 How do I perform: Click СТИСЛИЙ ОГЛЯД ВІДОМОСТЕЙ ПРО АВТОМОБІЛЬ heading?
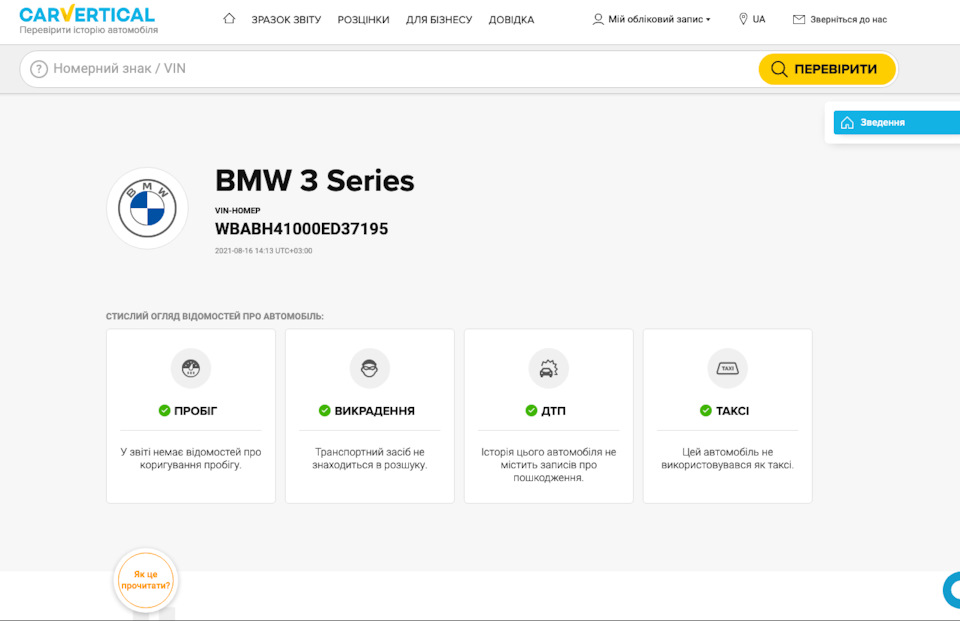point(215,317)
